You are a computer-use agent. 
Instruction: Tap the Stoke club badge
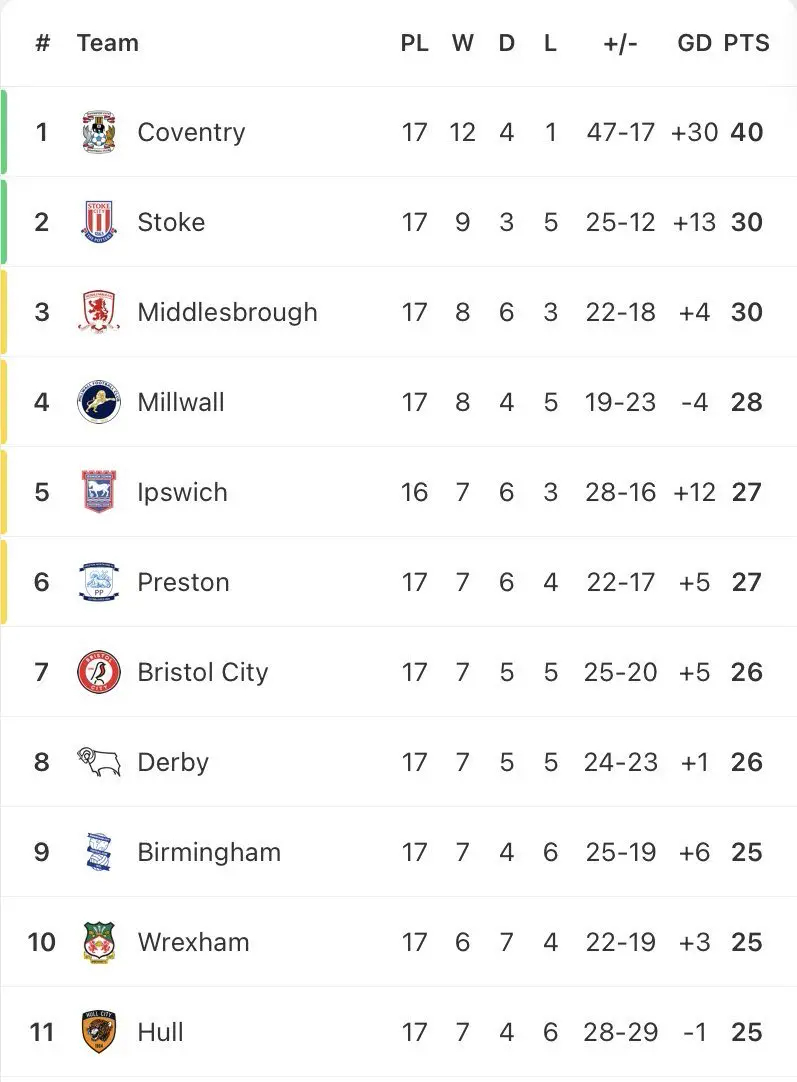99,222
